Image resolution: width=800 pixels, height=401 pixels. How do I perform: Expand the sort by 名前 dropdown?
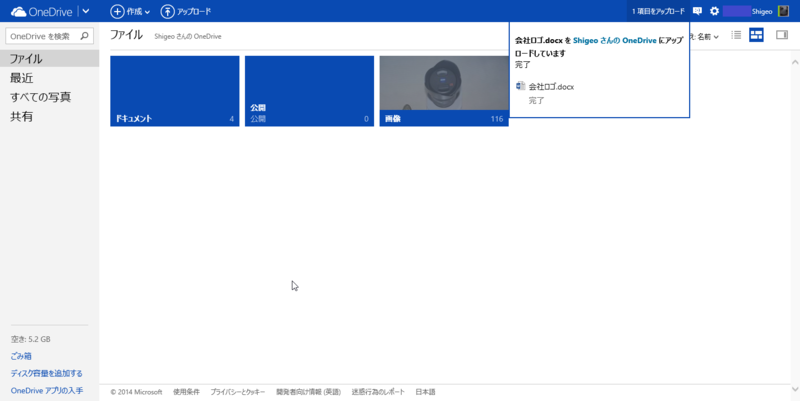(706, 36)
